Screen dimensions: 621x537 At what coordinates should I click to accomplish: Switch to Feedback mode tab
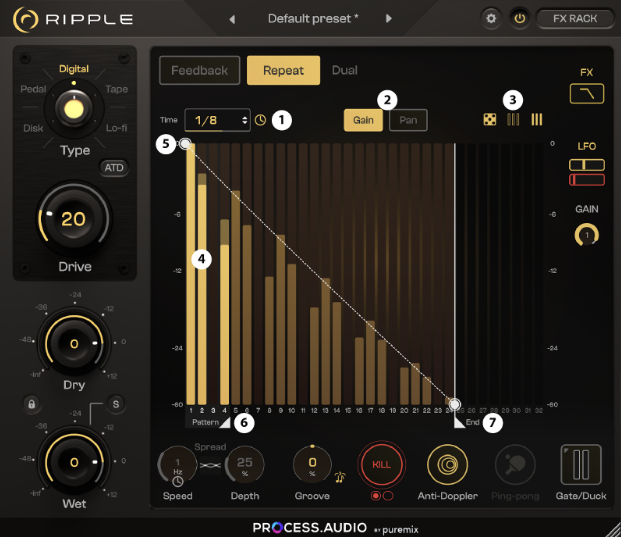[x=200, y=70]
